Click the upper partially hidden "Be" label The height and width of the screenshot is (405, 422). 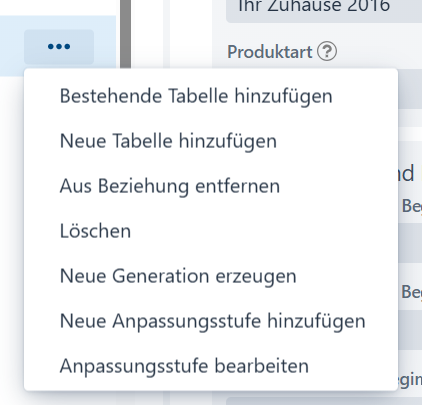(412, 206)
